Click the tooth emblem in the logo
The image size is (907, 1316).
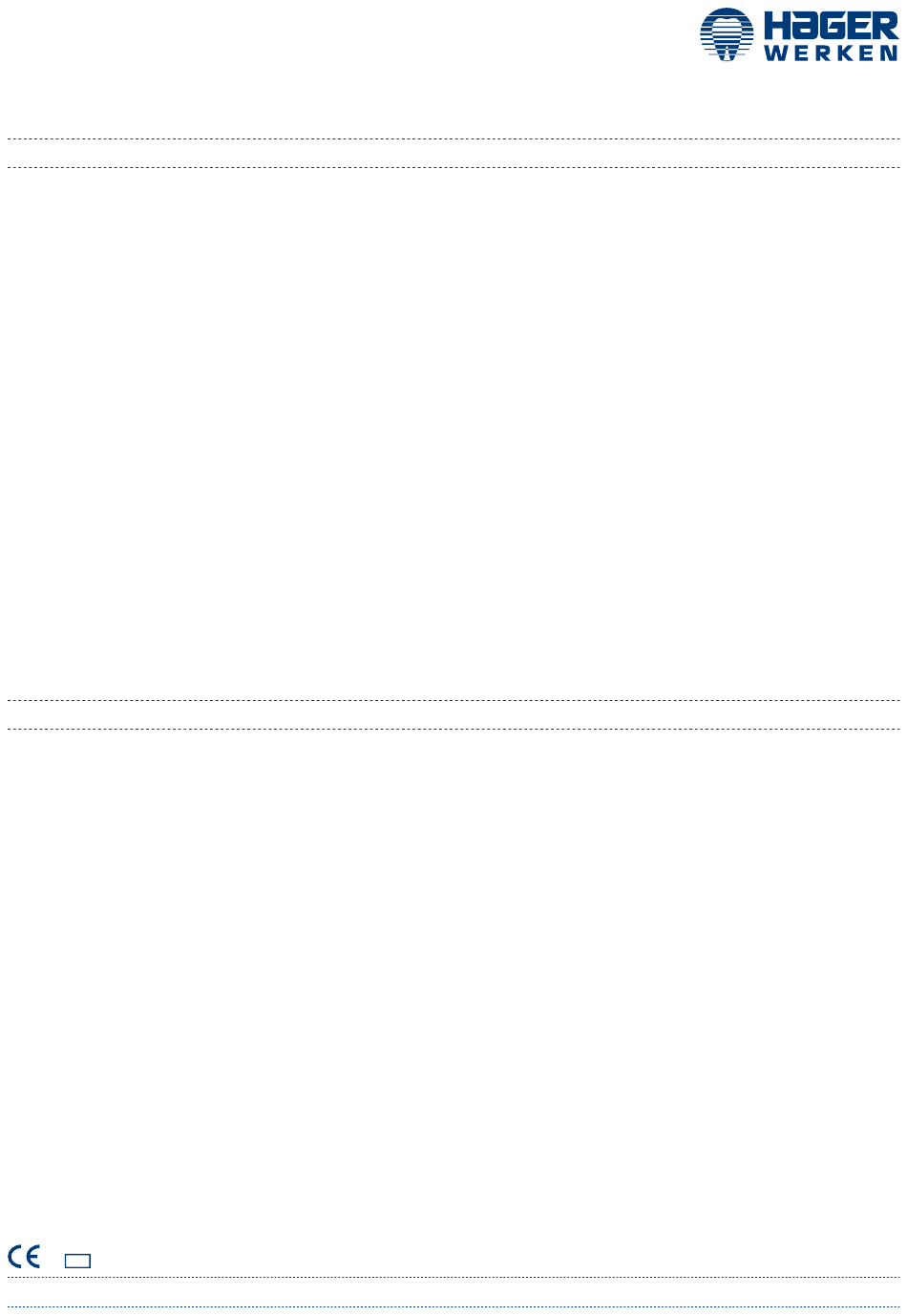coord(727,35)
